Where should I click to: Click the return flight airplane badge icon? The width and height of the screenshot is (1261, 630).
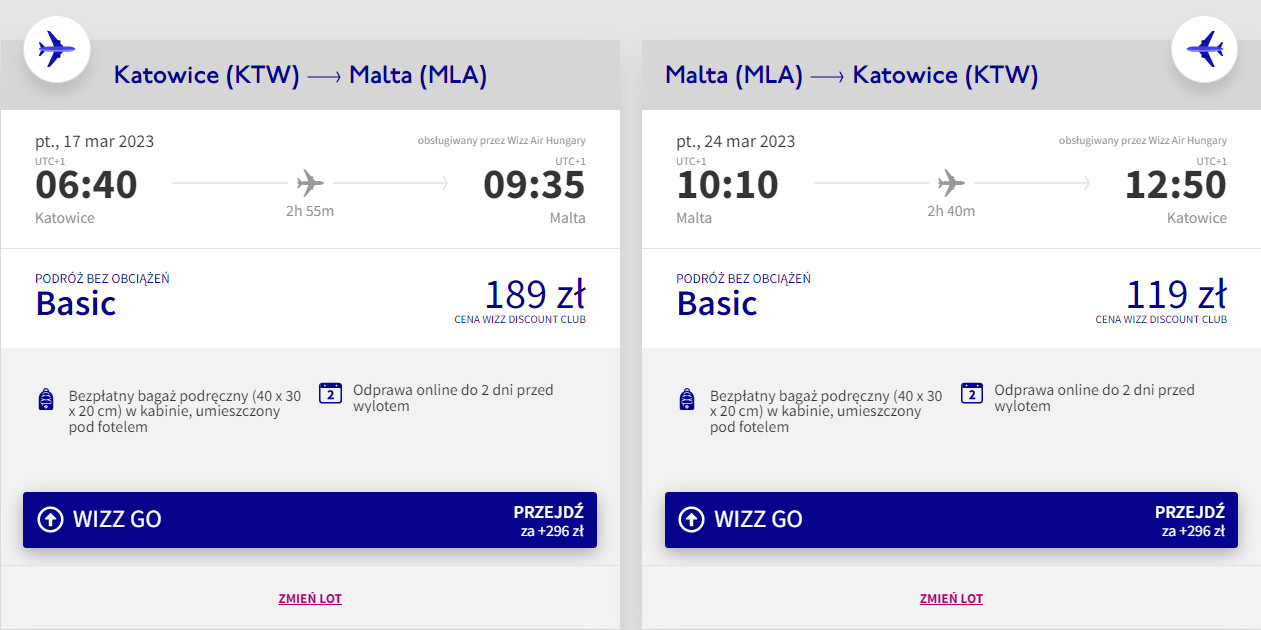pyautogui.click(x=1204, y=48)
